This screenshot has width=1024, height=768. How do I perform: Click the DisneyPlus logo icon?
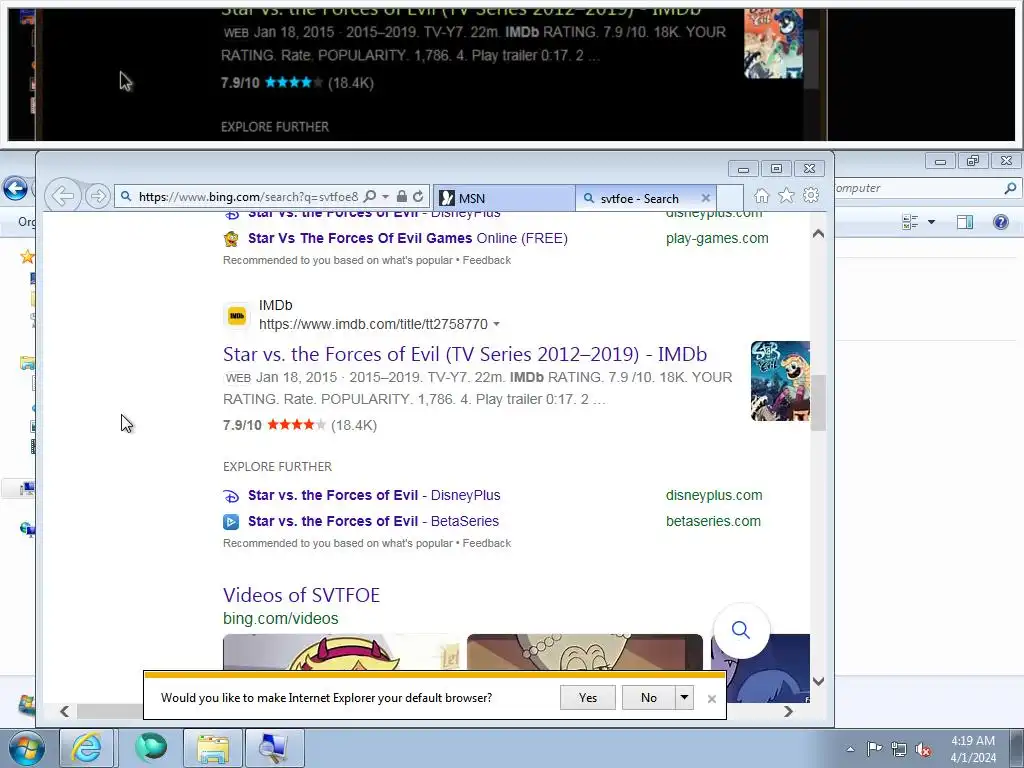point(231,496)
